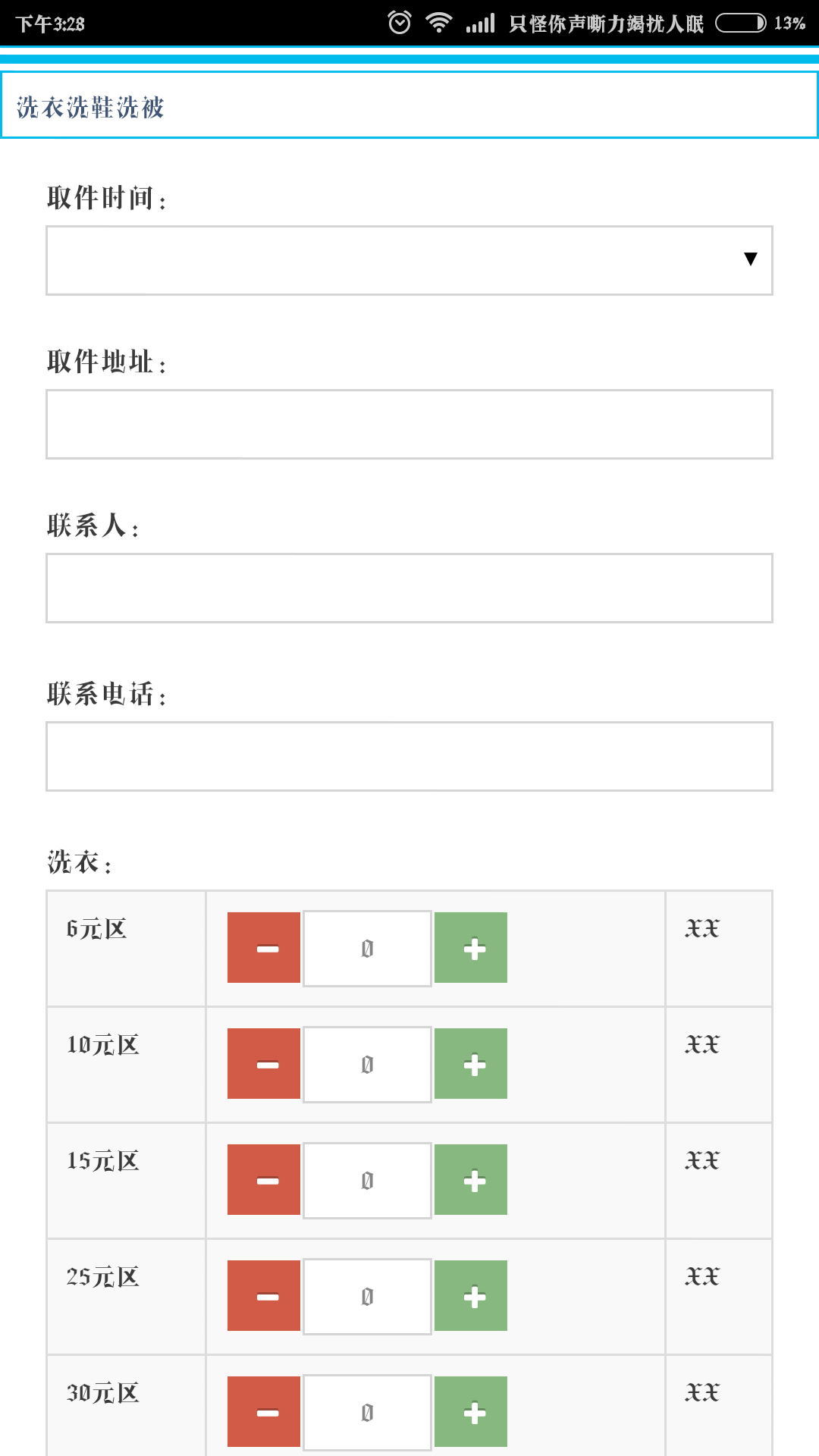
Task: Tap the 洗衣洗鞋洗被 header bar
Action: click(409, 105)
